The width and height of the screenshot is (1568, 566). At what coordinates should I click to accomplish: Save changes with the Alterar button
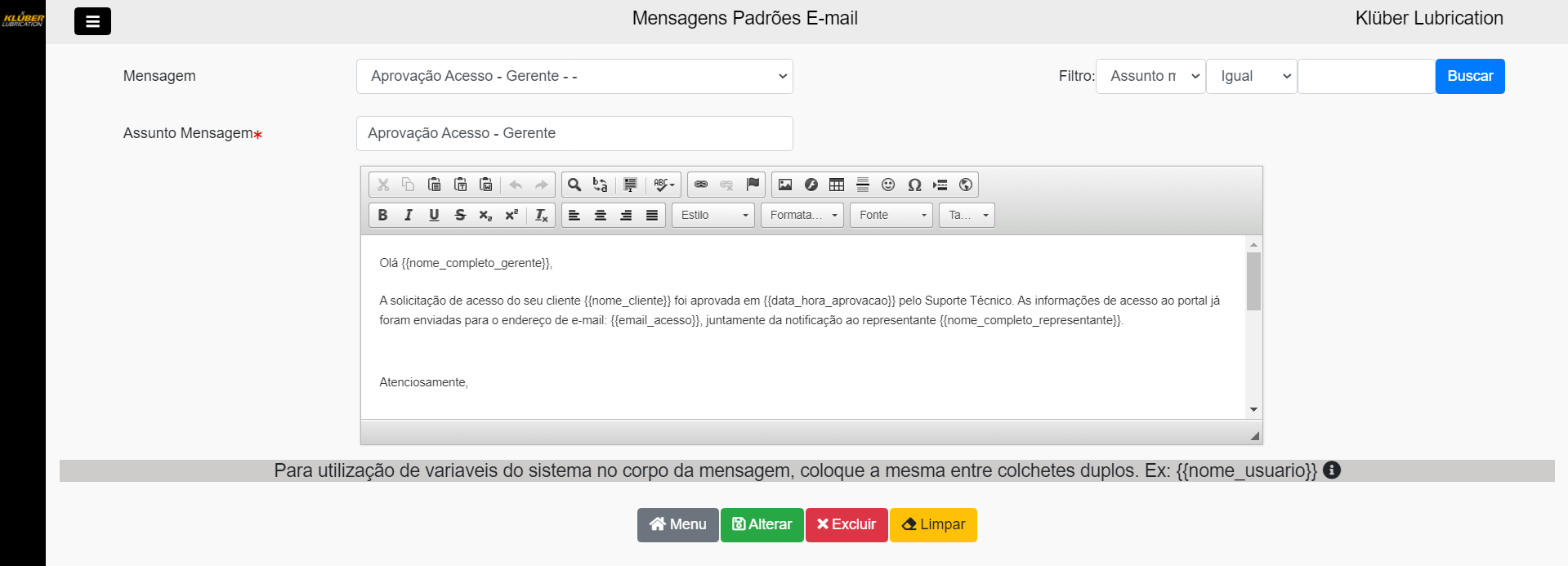coord(762,524)
